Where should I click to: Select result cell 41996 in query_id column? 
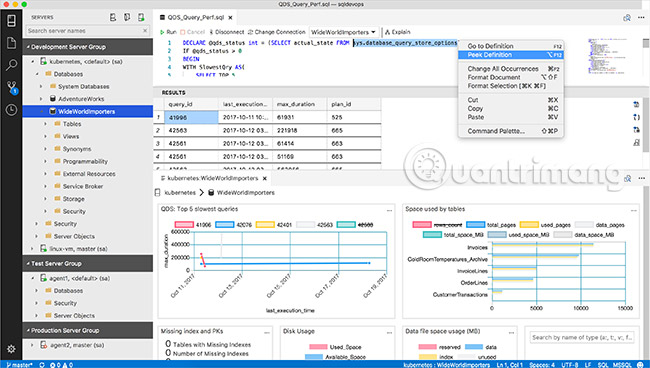pyautogui.click(x=191, y=117)
